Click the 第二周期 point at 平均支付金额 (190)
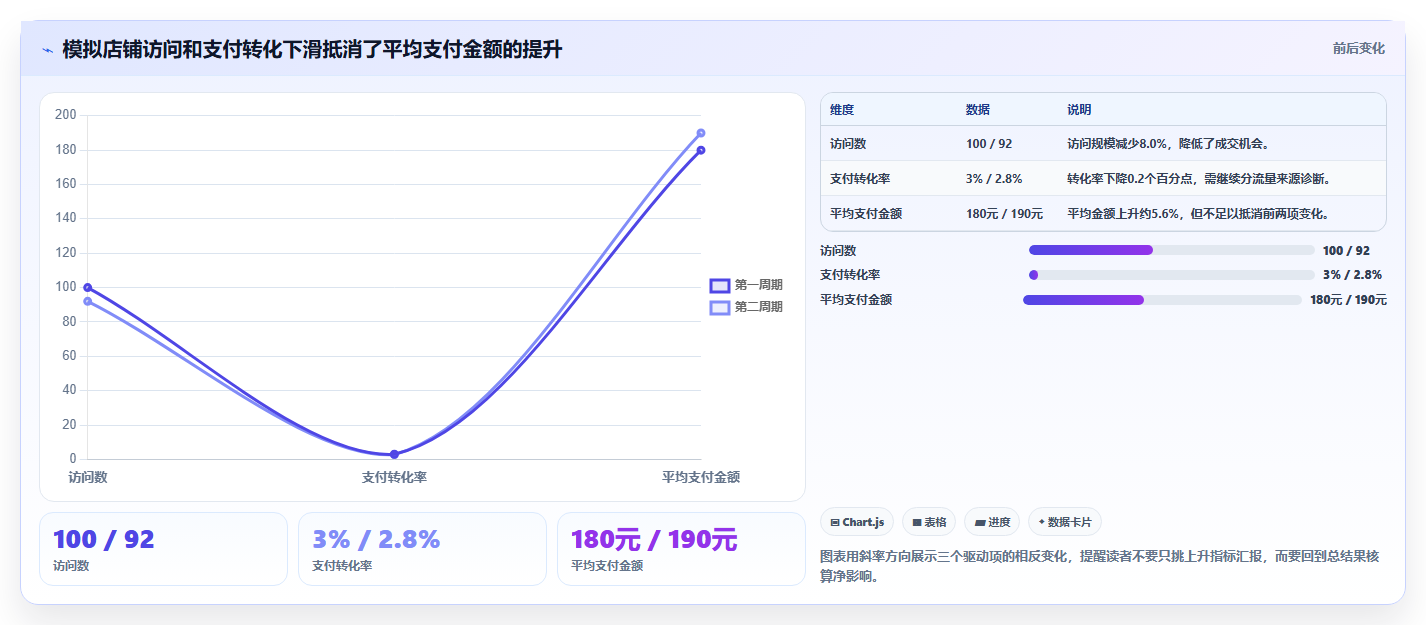Image resolution: width=1426 pixels, height=625 pixels. [x=701, y=133]
